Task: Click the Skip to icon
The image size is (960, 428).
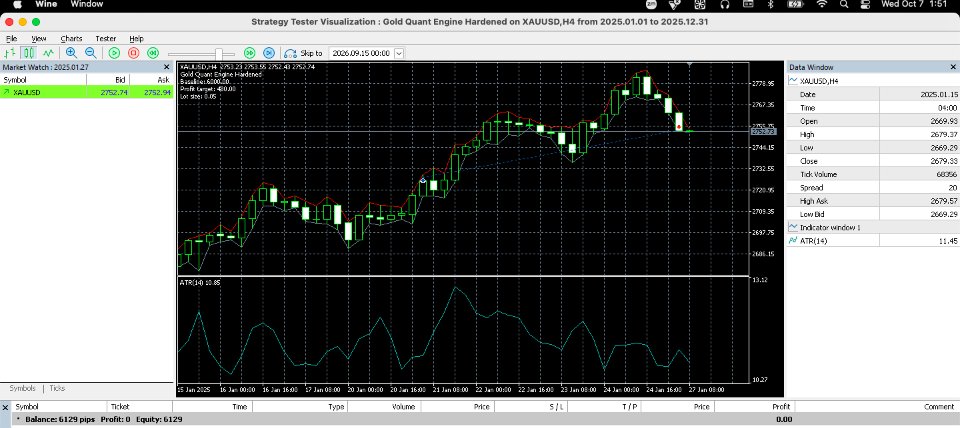Action: [x=290, y=54]
